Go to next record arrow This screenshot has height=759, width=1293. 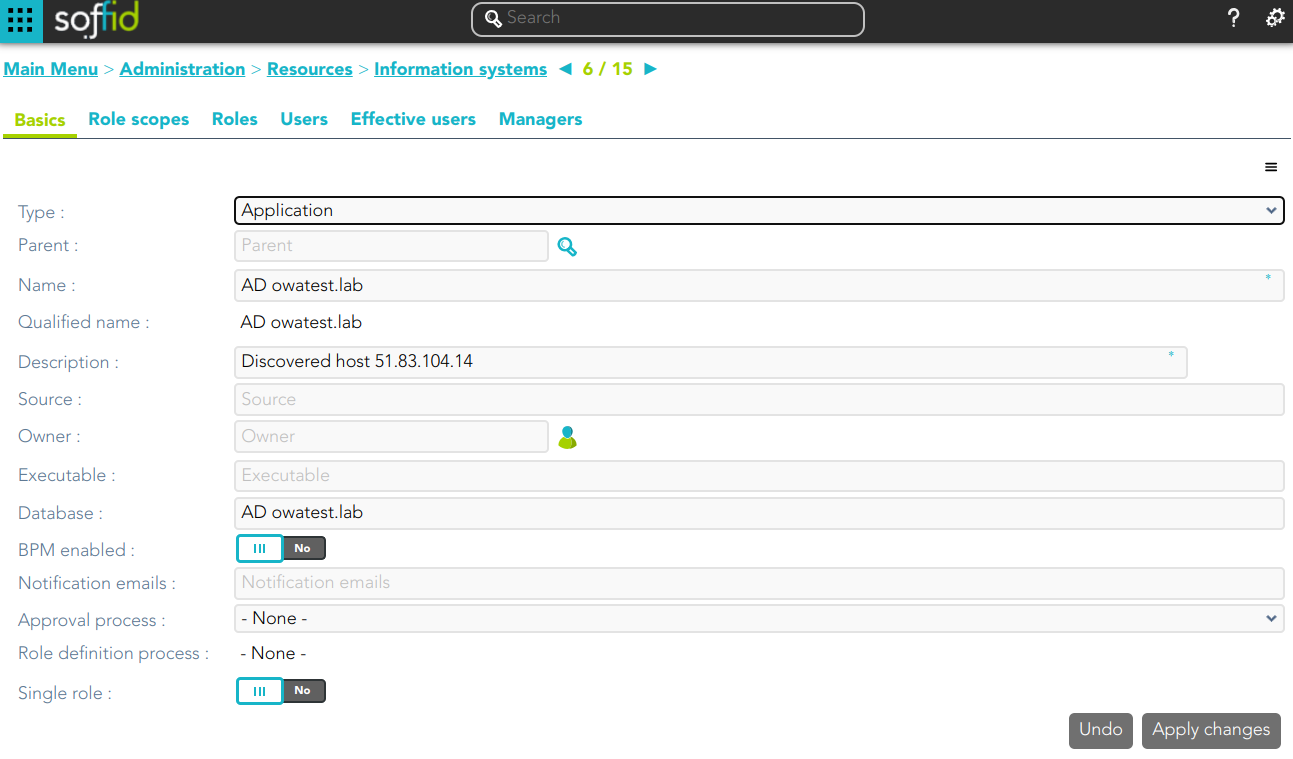(x=651, y=69)
